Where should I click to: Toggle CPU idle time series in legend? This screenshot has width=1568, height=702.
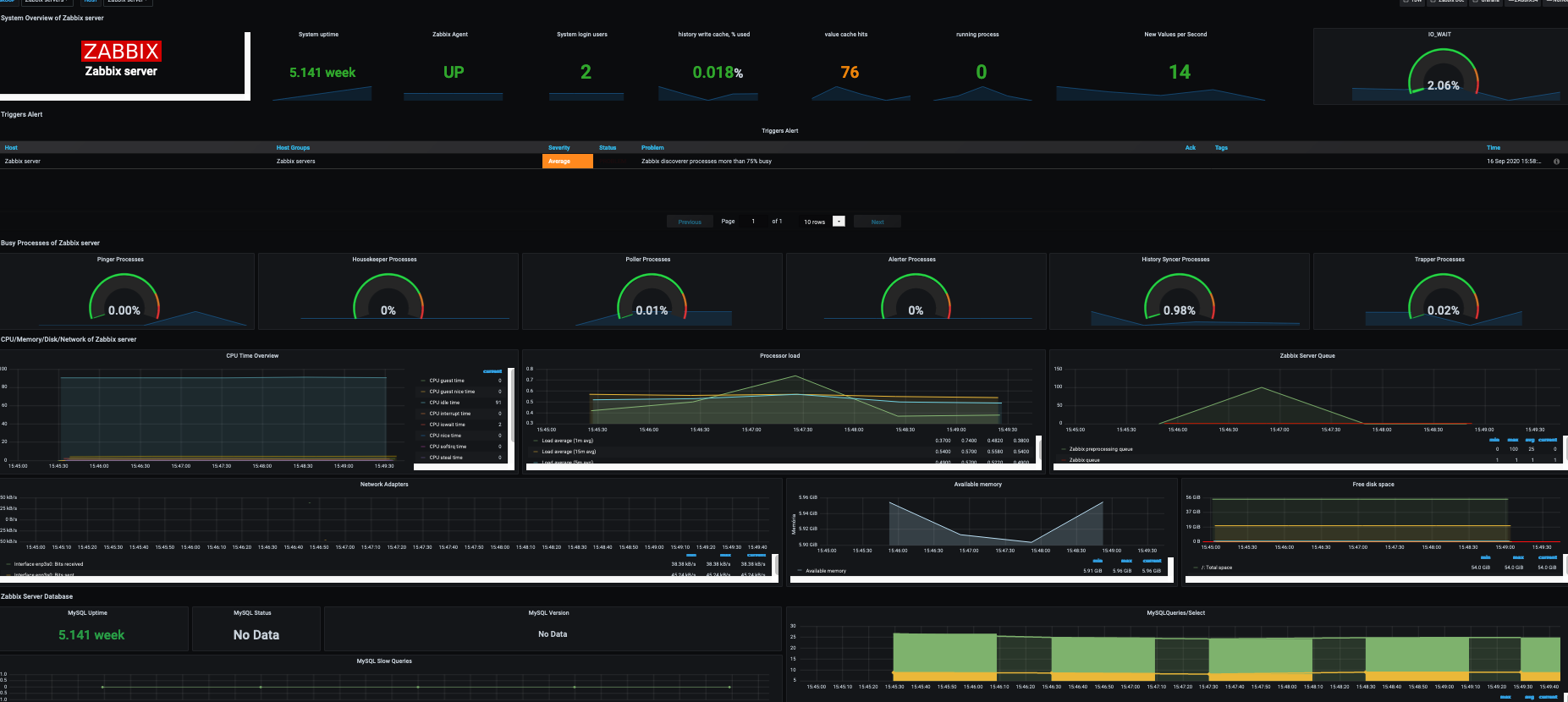coord(444,403)
